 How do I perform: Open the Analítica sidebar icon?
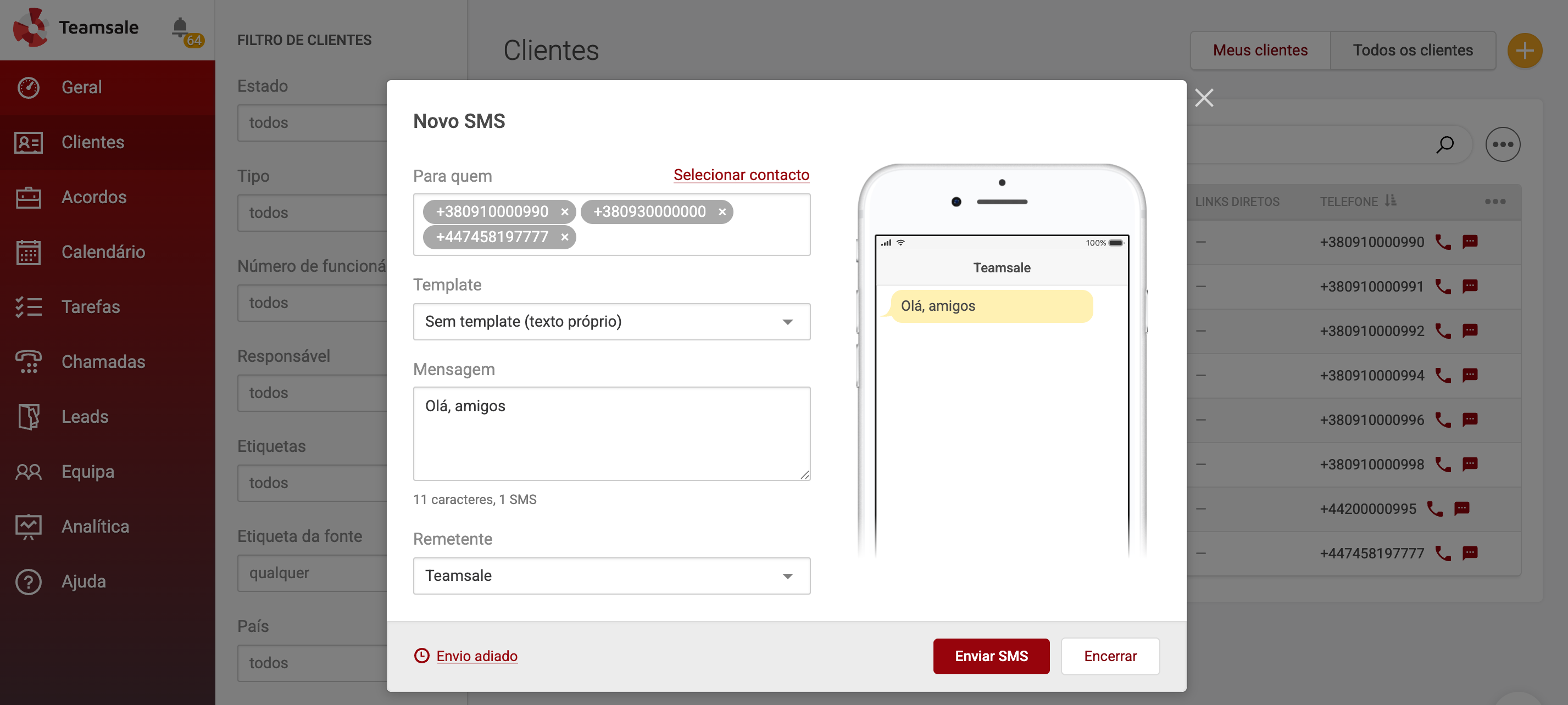tap(28, 526)
